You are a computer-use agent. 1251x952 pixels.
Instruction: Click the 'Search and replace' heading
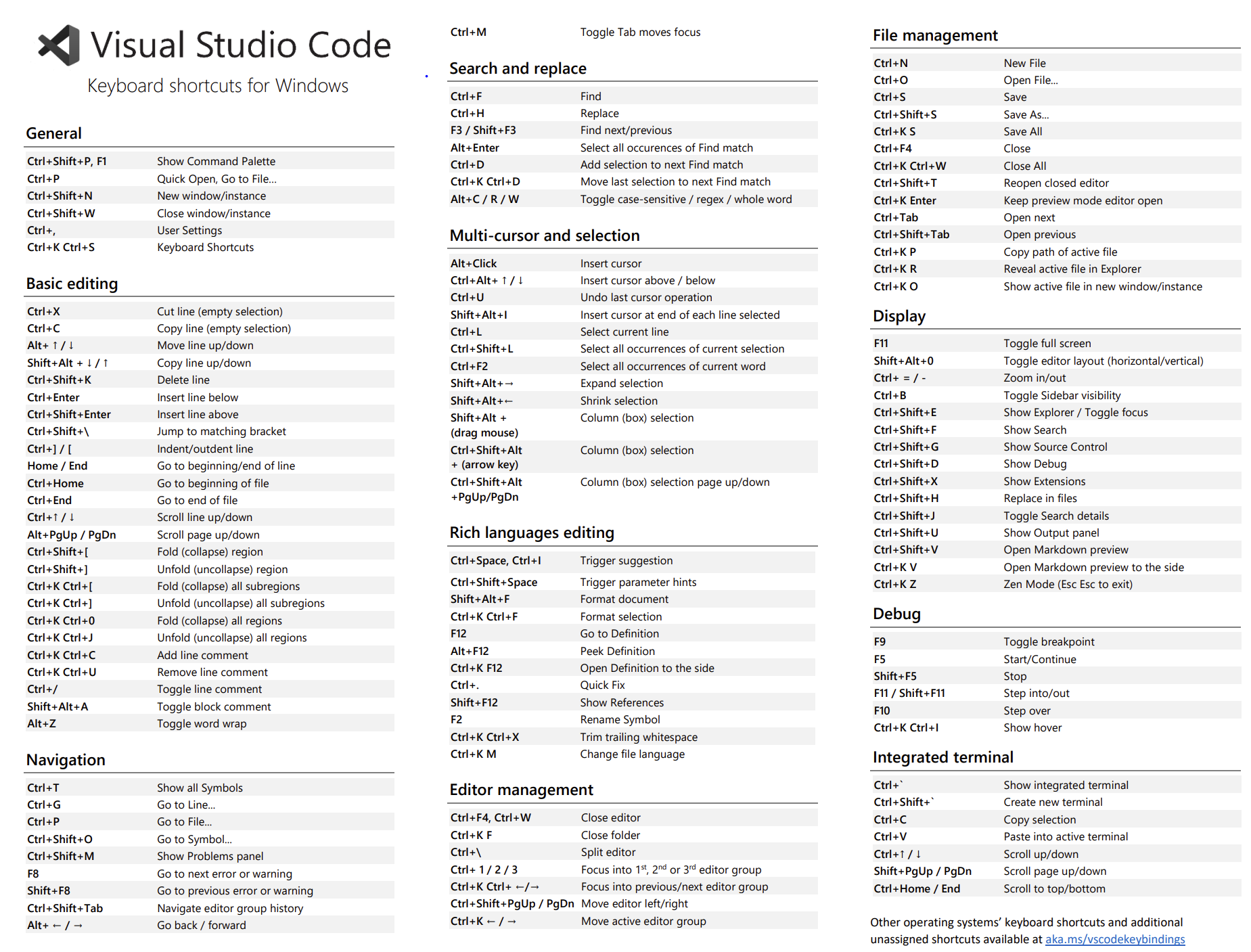coord(518,68)
